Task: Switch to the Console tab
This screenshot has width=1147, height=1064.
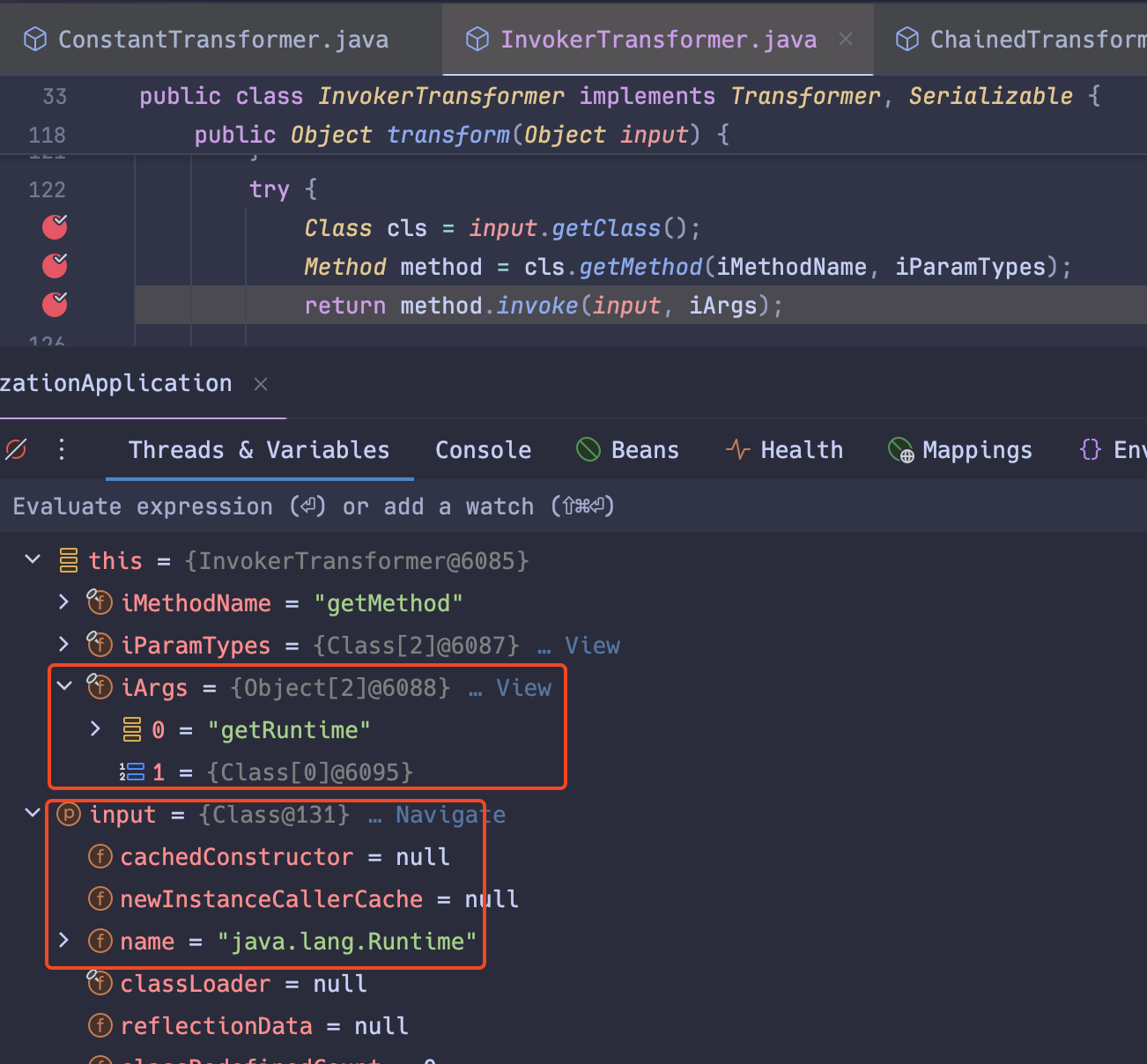Action: coord(483,449)
